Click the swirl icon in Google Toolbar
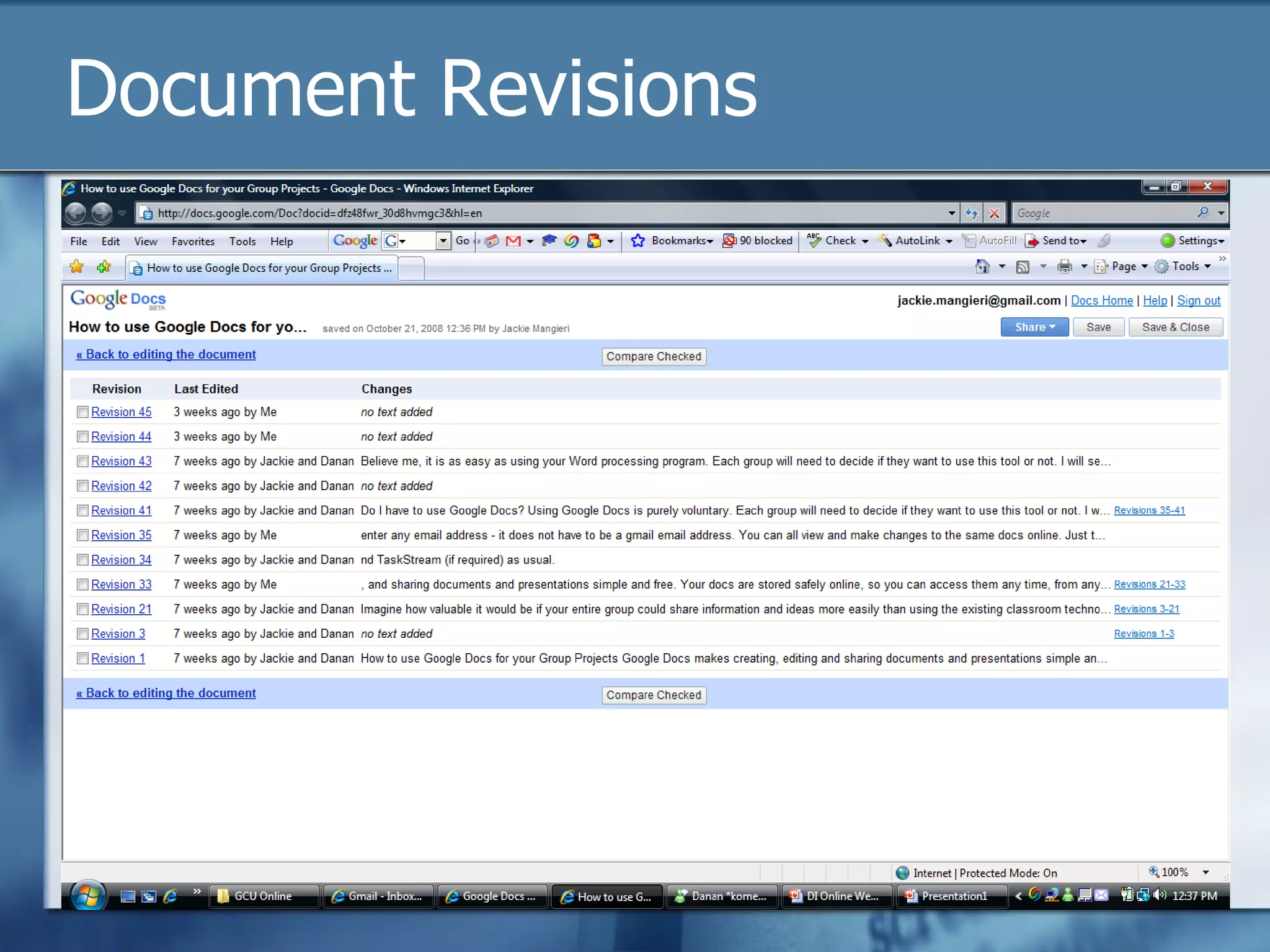Viewport: 1270px width, 952px height. coord(571,241)
